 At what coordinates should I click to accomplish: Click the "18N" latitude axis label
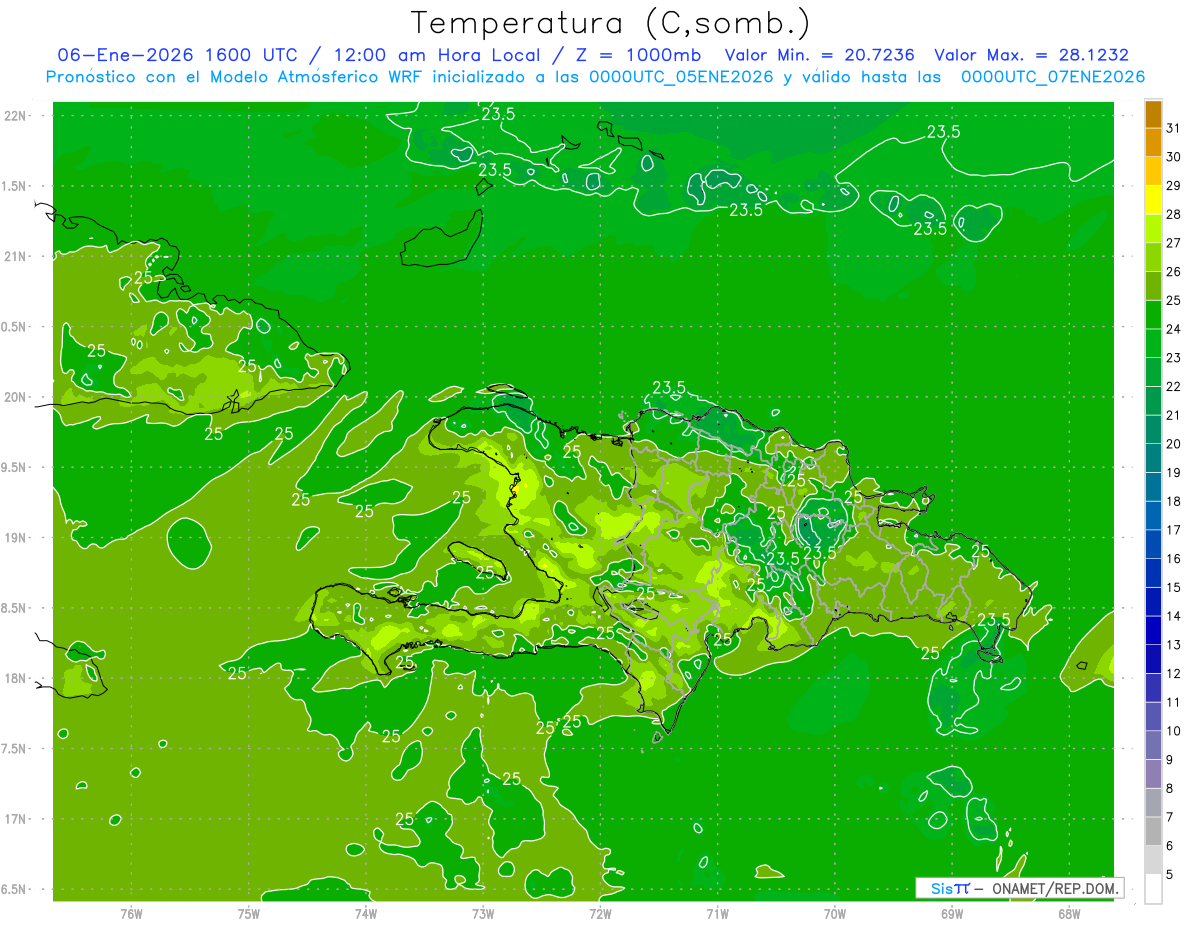(x=17, y=678)
